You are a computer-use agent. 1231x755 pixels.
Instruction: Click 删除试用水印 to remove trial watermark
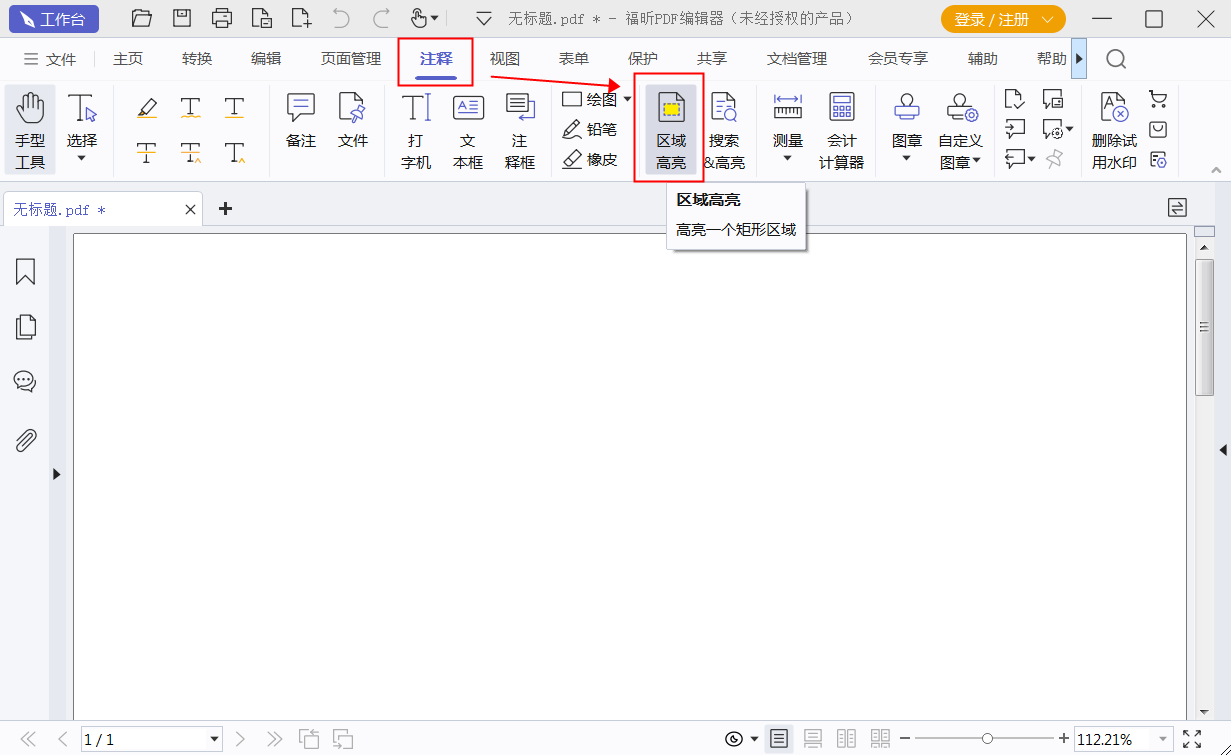click(x=1113, y=129)
